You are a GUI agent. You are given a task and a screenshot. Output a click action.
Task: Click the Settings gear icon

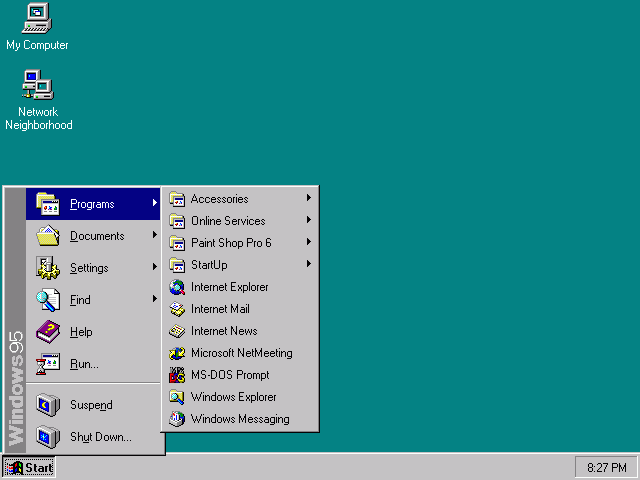click(48, 268)
